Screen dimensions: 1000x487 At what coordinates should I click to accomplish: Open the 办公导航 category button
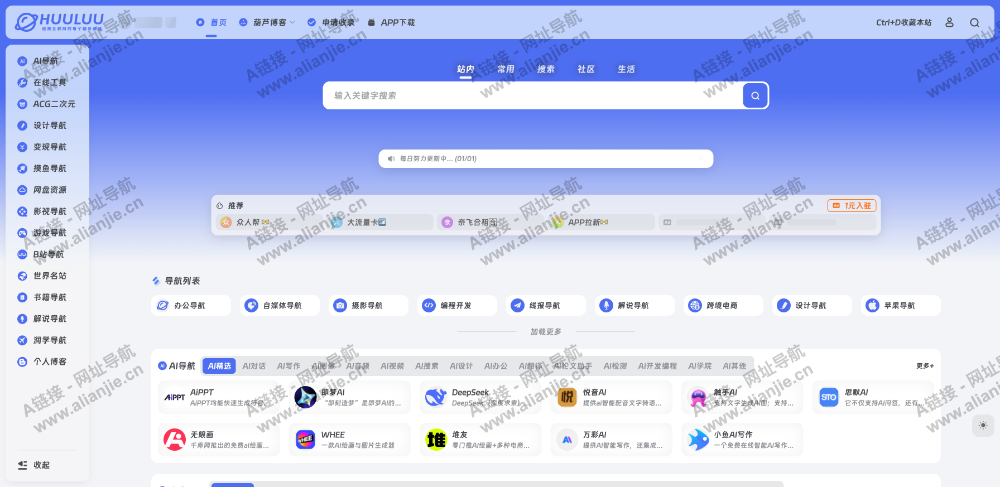191,305
